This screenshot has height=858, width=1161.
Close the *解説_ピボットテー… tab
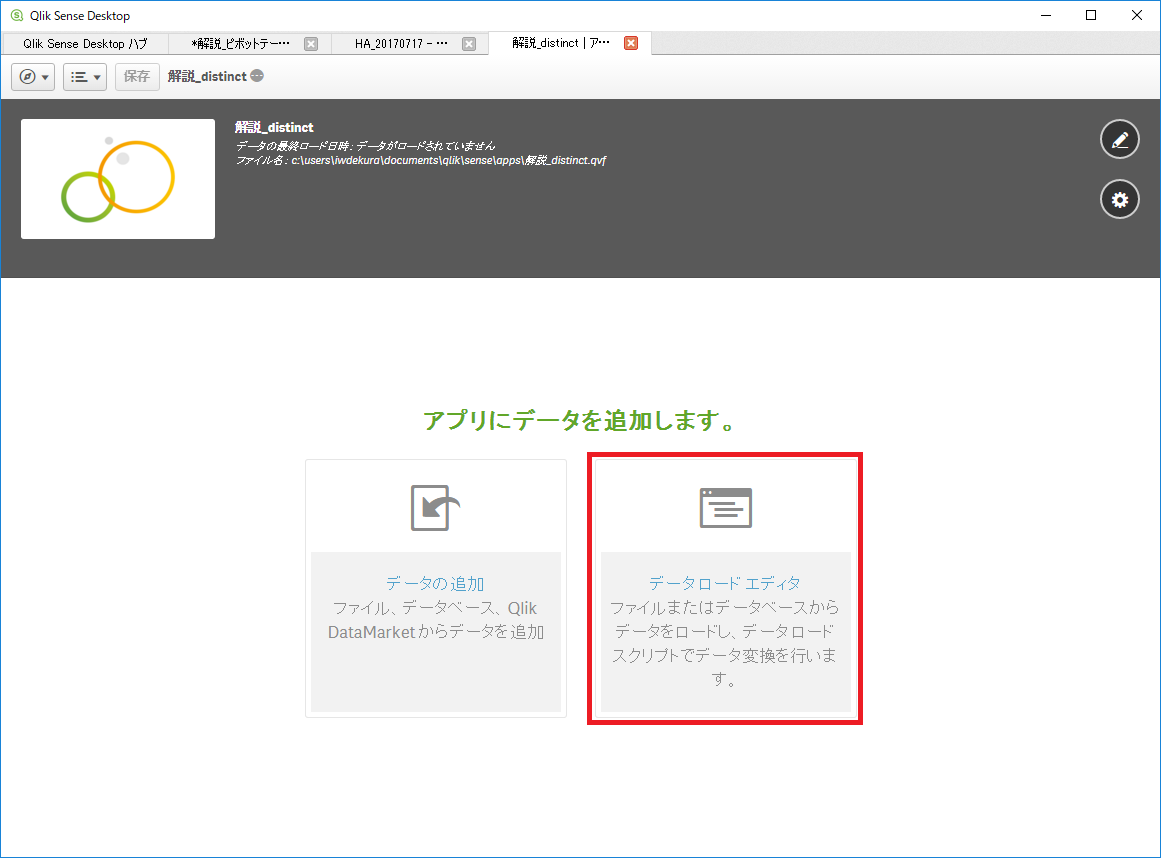[x=311, y=44]
